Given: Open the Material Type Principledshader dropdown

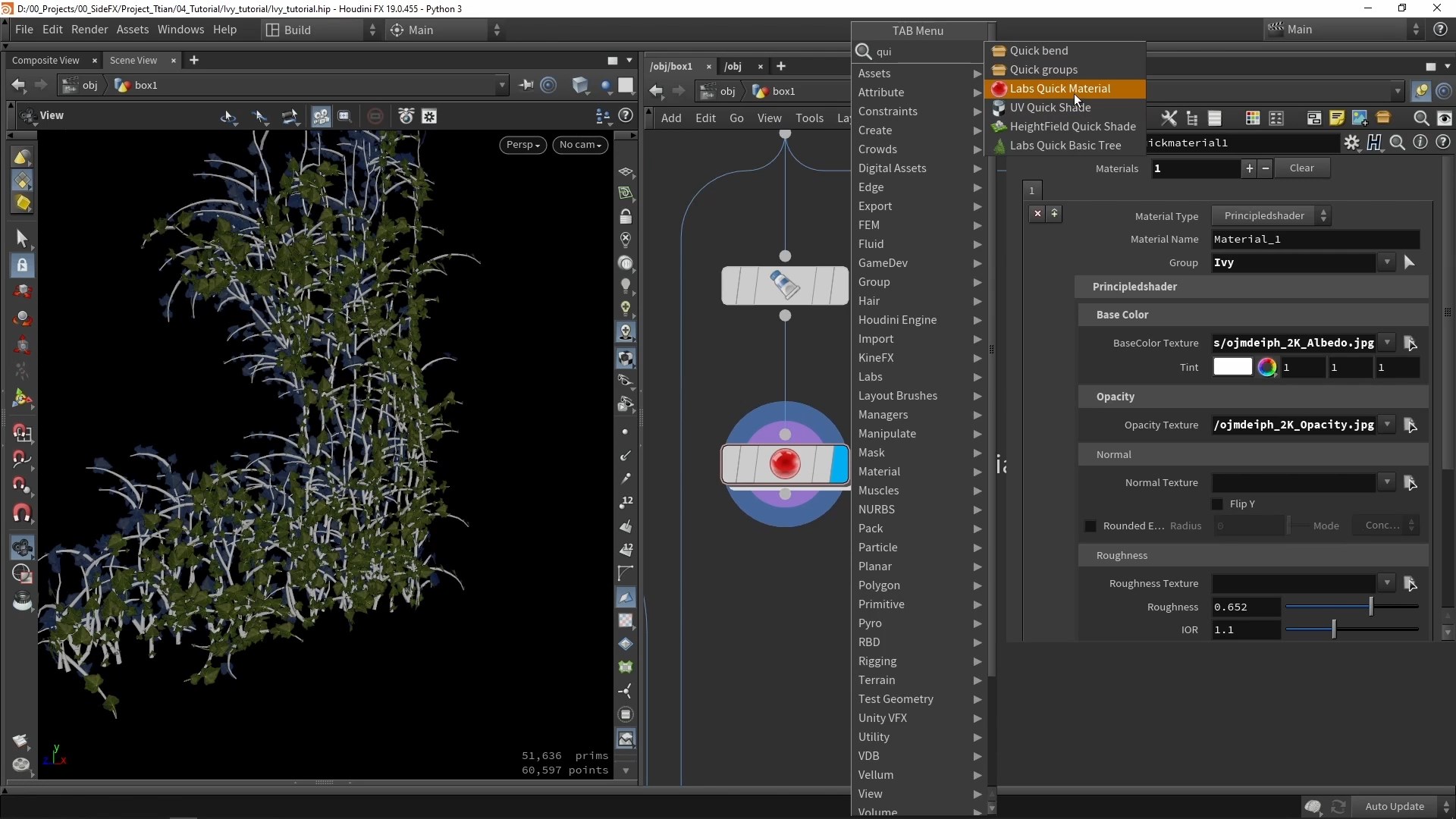Looking at the screenshot, I should point(1272,216).
